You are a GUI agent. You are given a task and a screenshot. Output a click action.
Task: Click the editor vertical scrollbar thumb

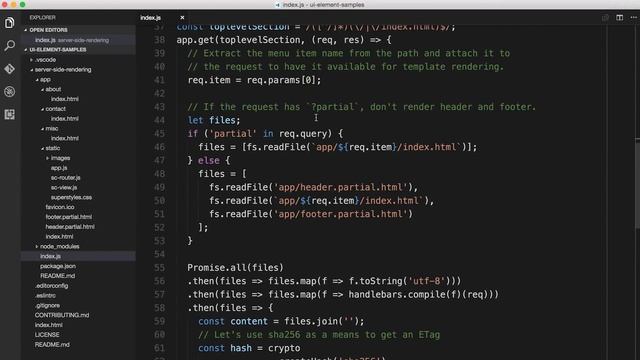637,184
